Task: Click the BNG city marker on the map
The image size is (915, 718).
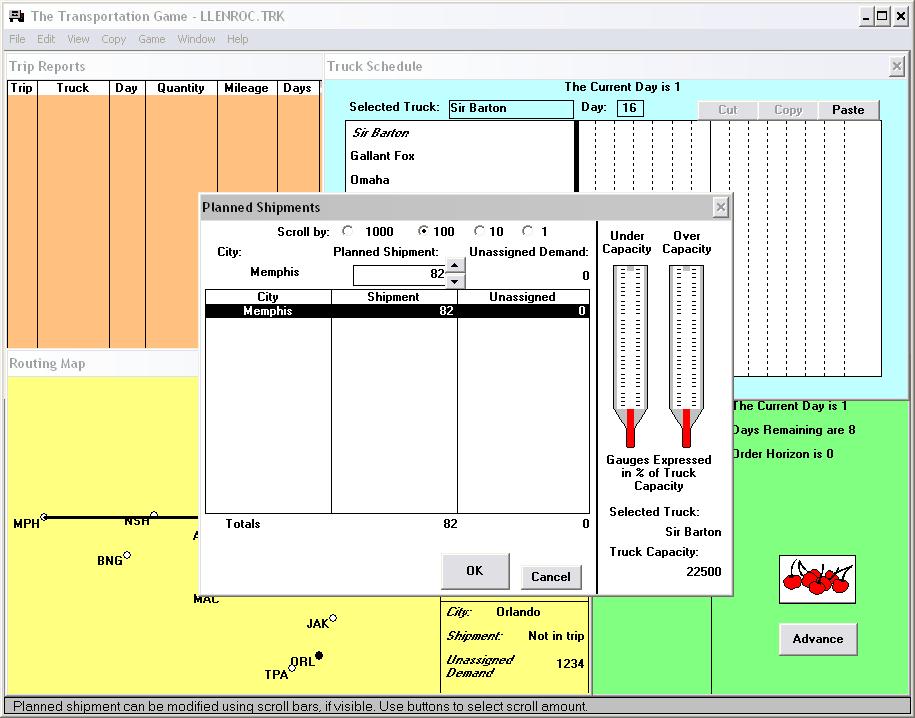Action: coord(127,555)
